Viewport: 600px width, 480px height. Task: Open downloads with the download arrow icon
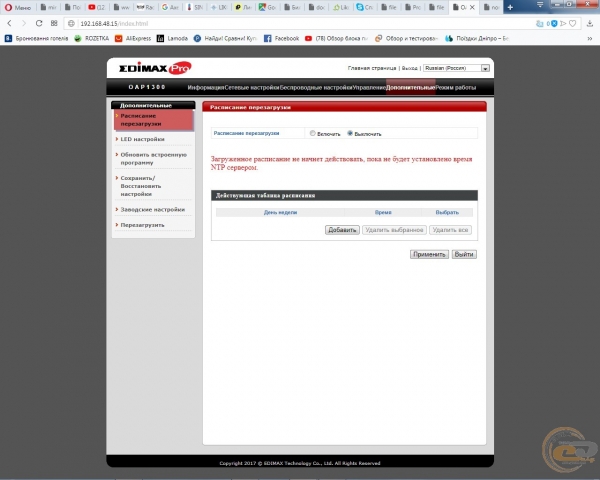590,24
